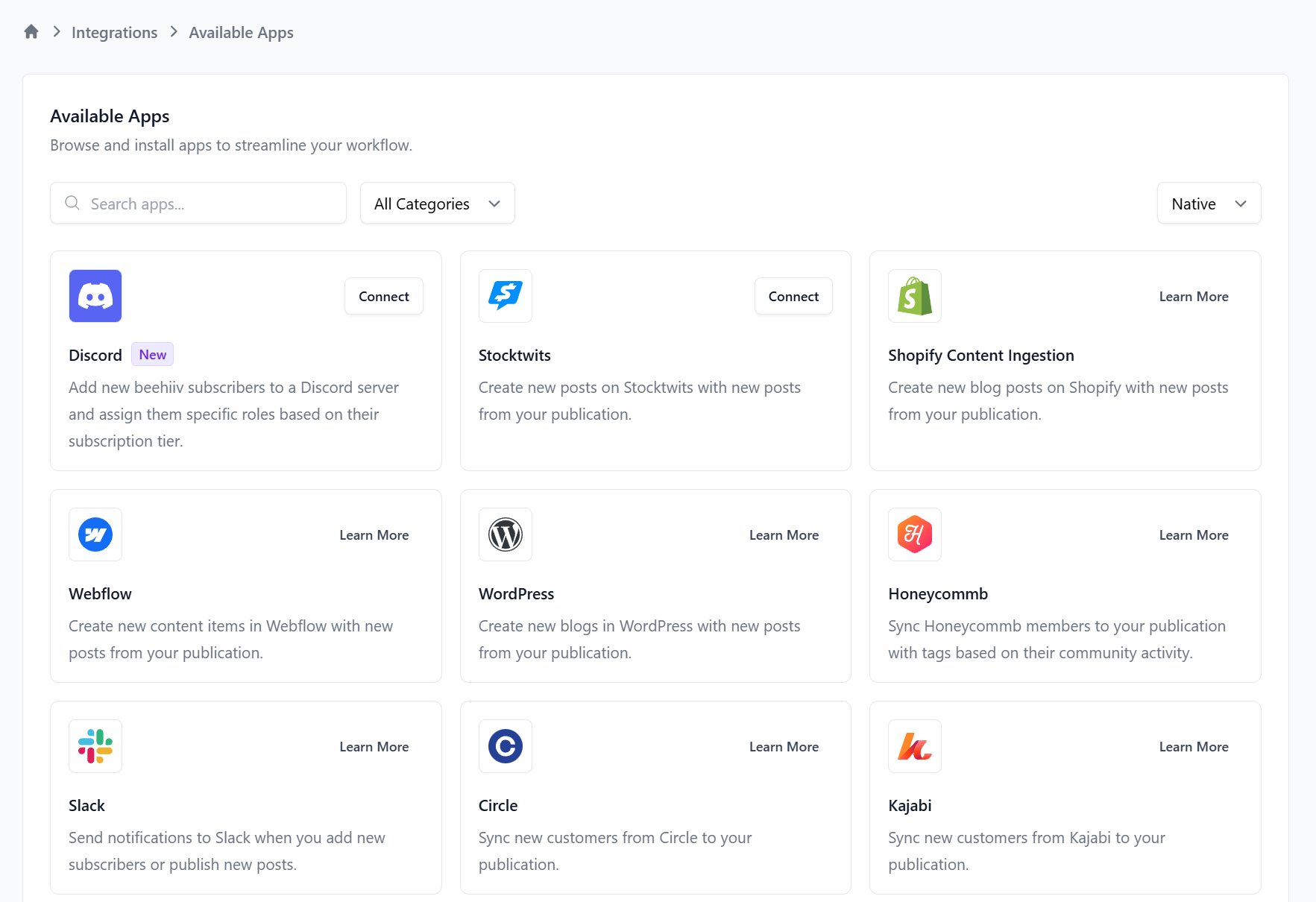Click Learn More for Shopify Content Ingestion
1316x902 pixels.
pyautogui.click(x=1193, y=296)
